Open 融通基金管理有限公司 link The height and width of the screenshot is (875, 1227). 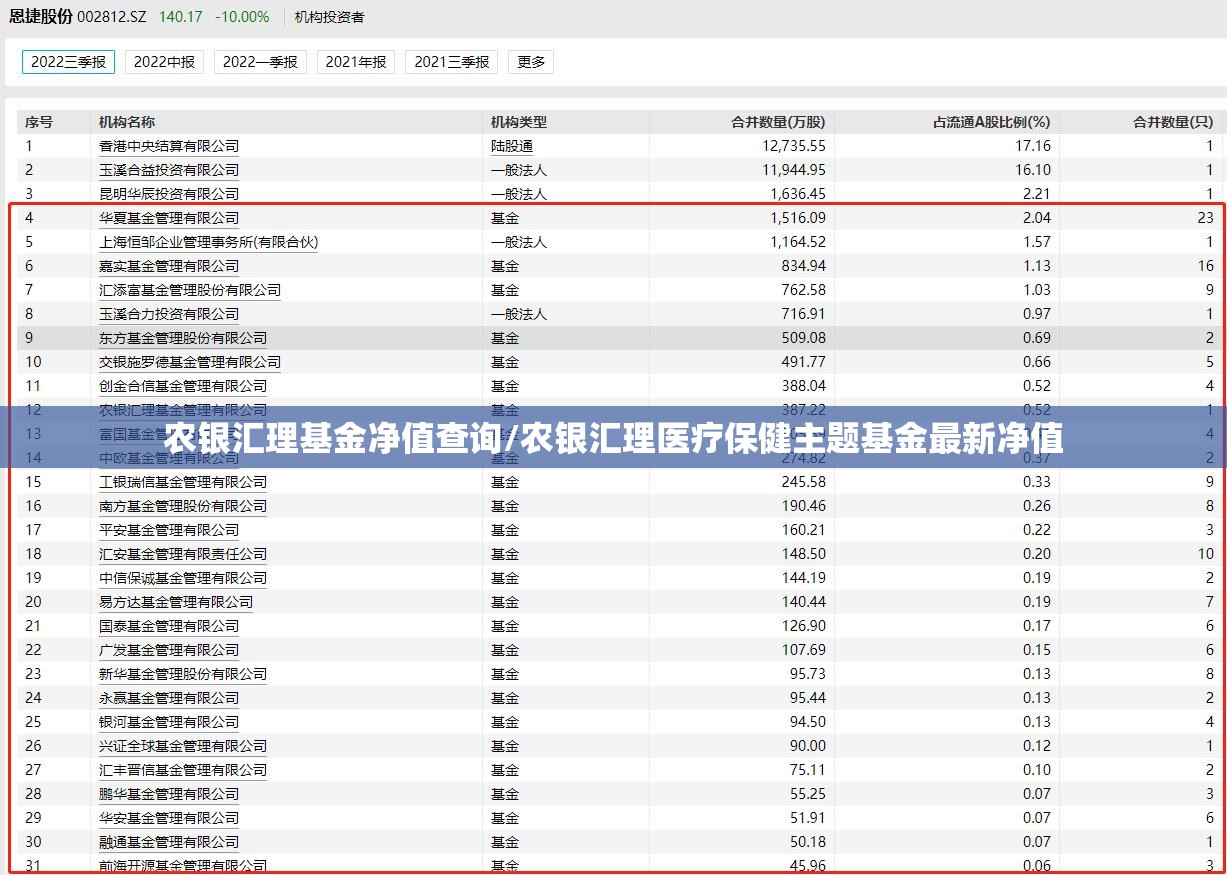[x=169, y=842]
